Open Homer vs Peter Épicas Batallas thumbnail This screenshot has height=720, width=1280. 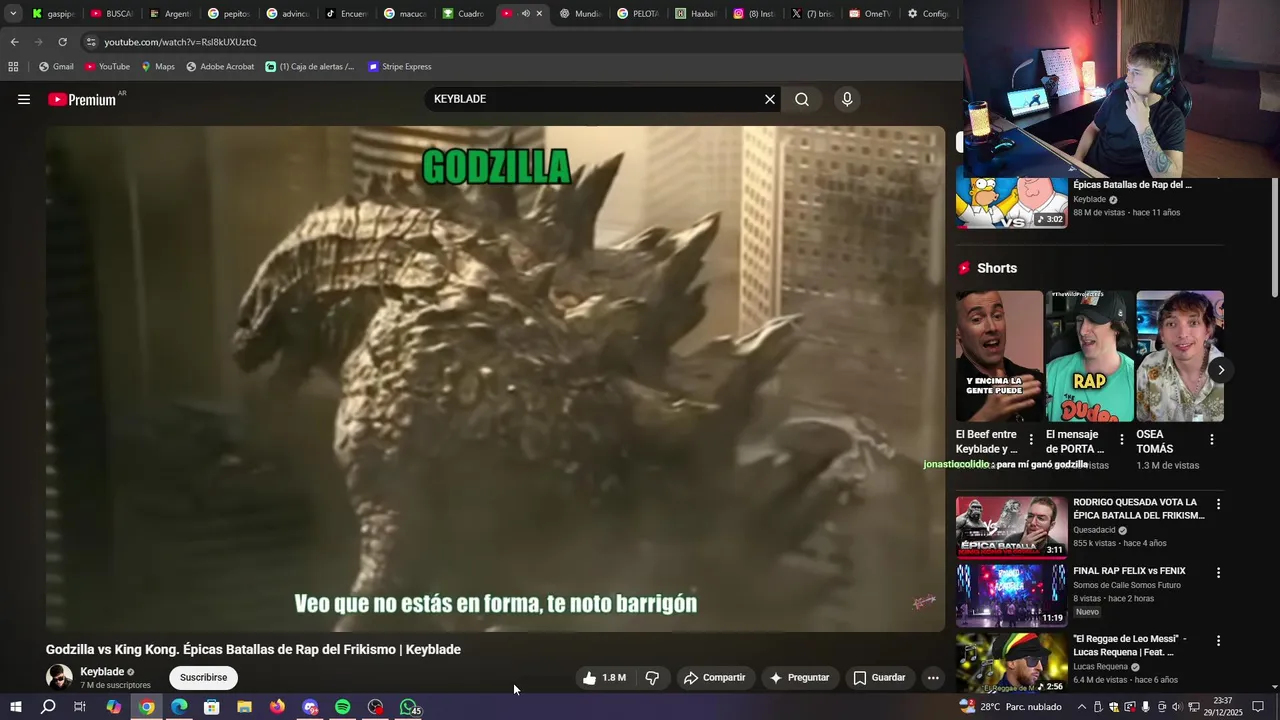pos(1011,203)
